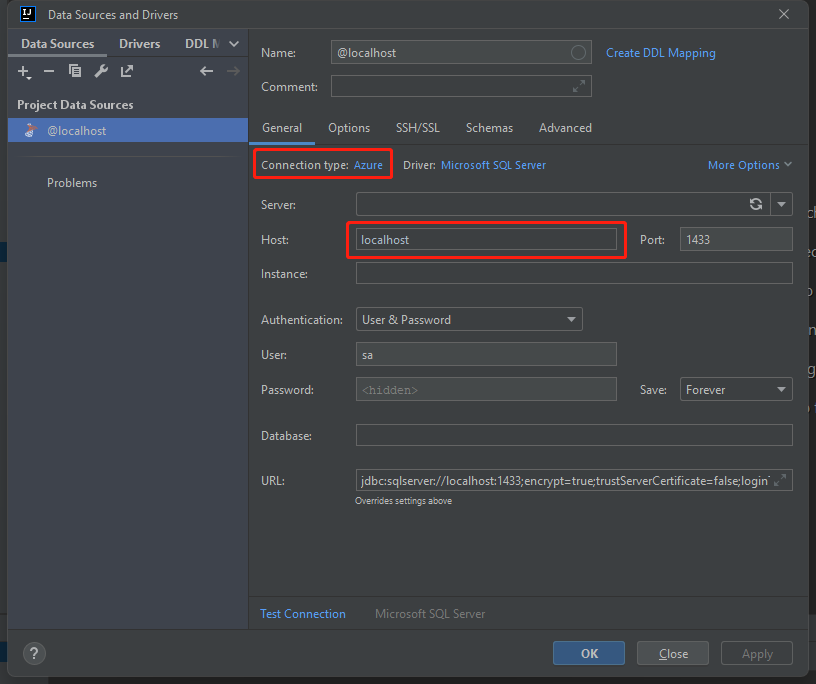Open the Save password duration dropdown
The height and width of the screenshot is (684, 816).
tap(736, 389)
